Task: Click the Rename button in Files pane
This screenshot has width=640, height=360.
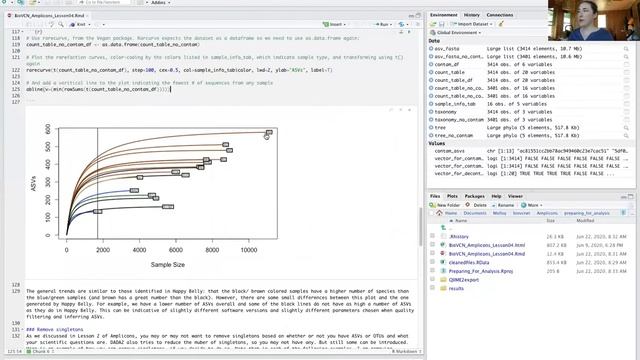Action: tap(503, 205)
